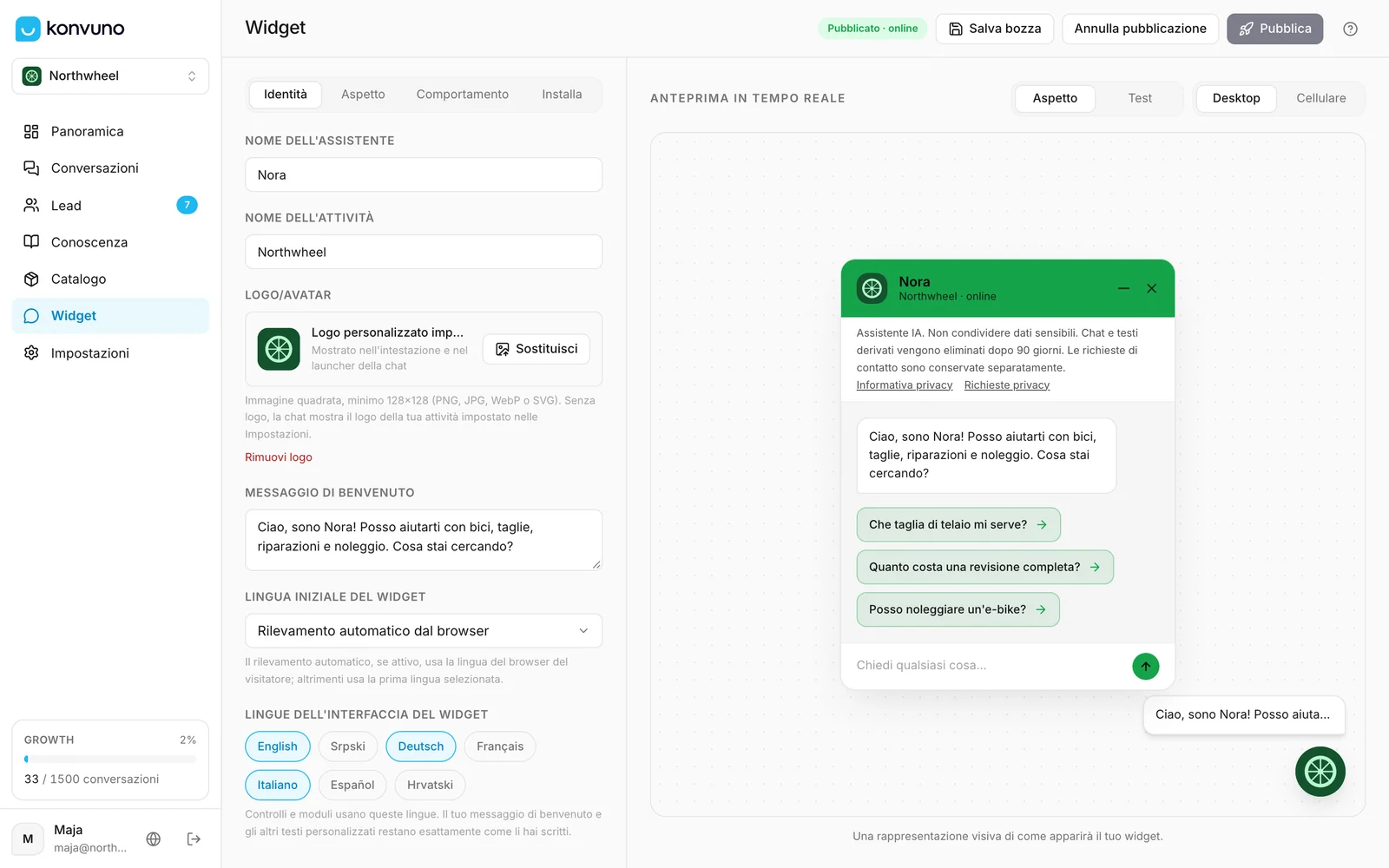The width and height of the screenshot is (1389, 868).
Task: Open Informativa privacy link
Action: tap(905, 385)
